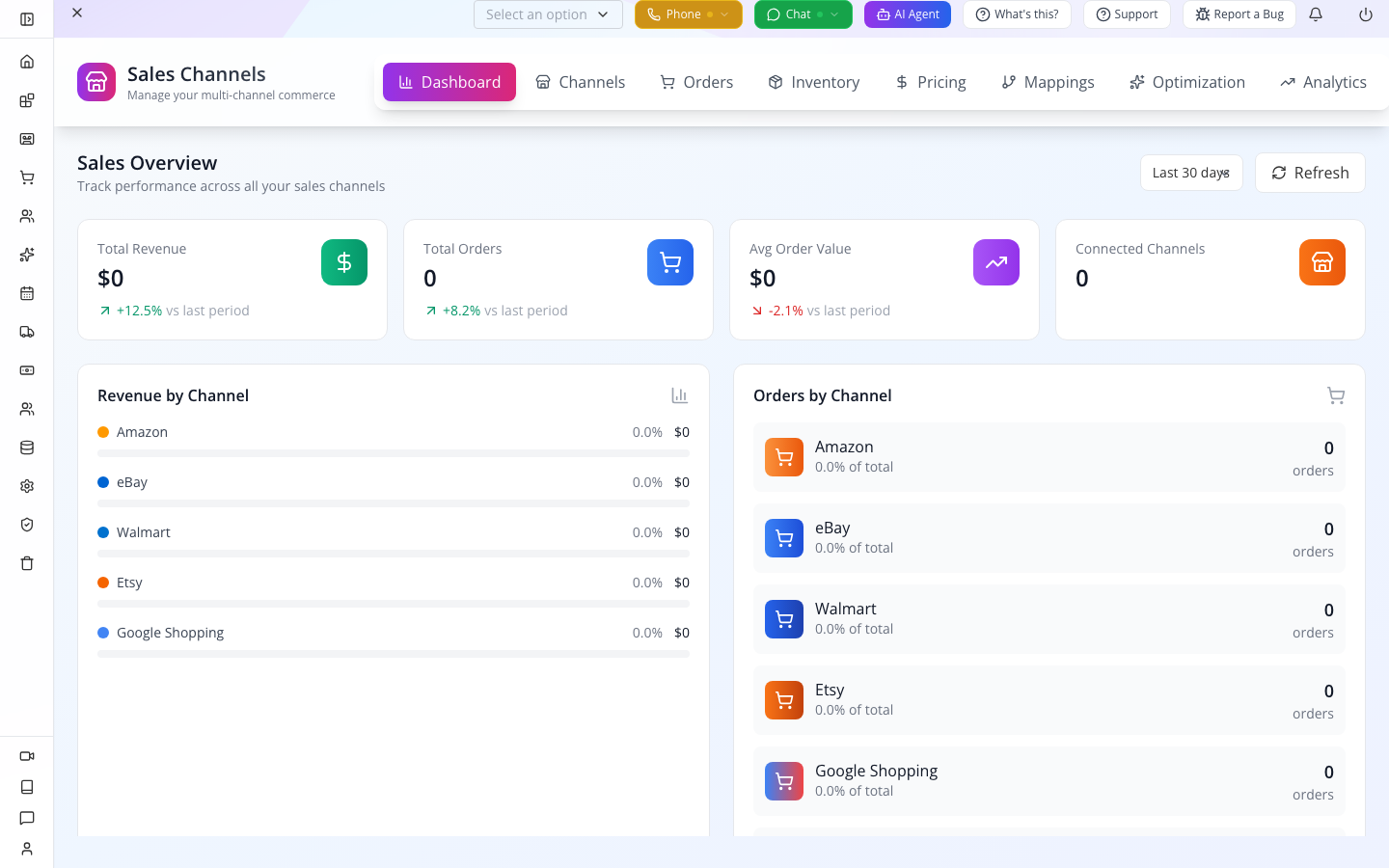The image size is (1389, 868).
Task: Click the Etsy revenue progress bar
Action: tap(394, 604)
